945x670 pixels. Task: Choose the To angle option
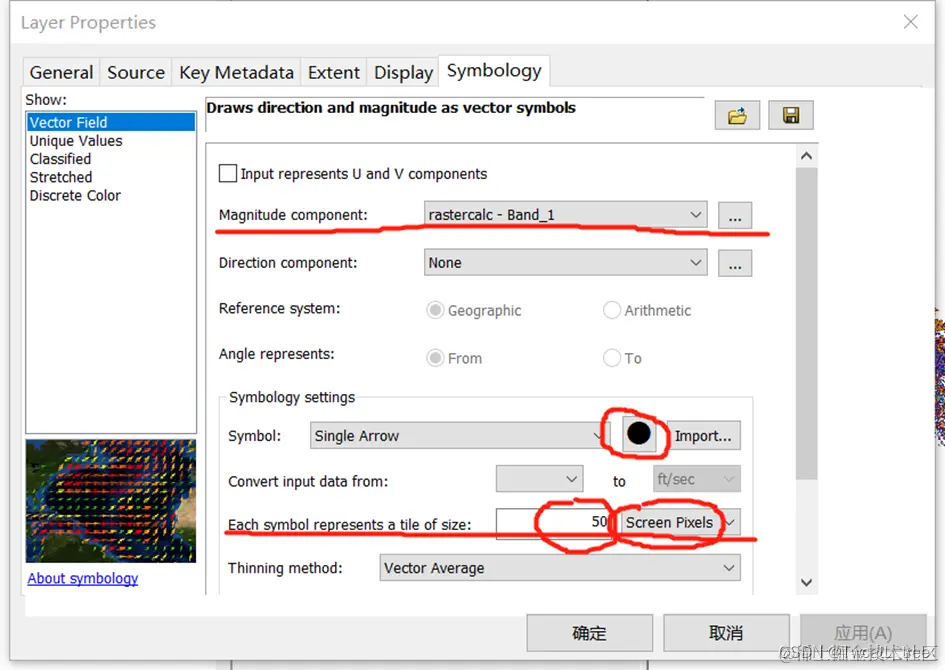coord(612,358)
